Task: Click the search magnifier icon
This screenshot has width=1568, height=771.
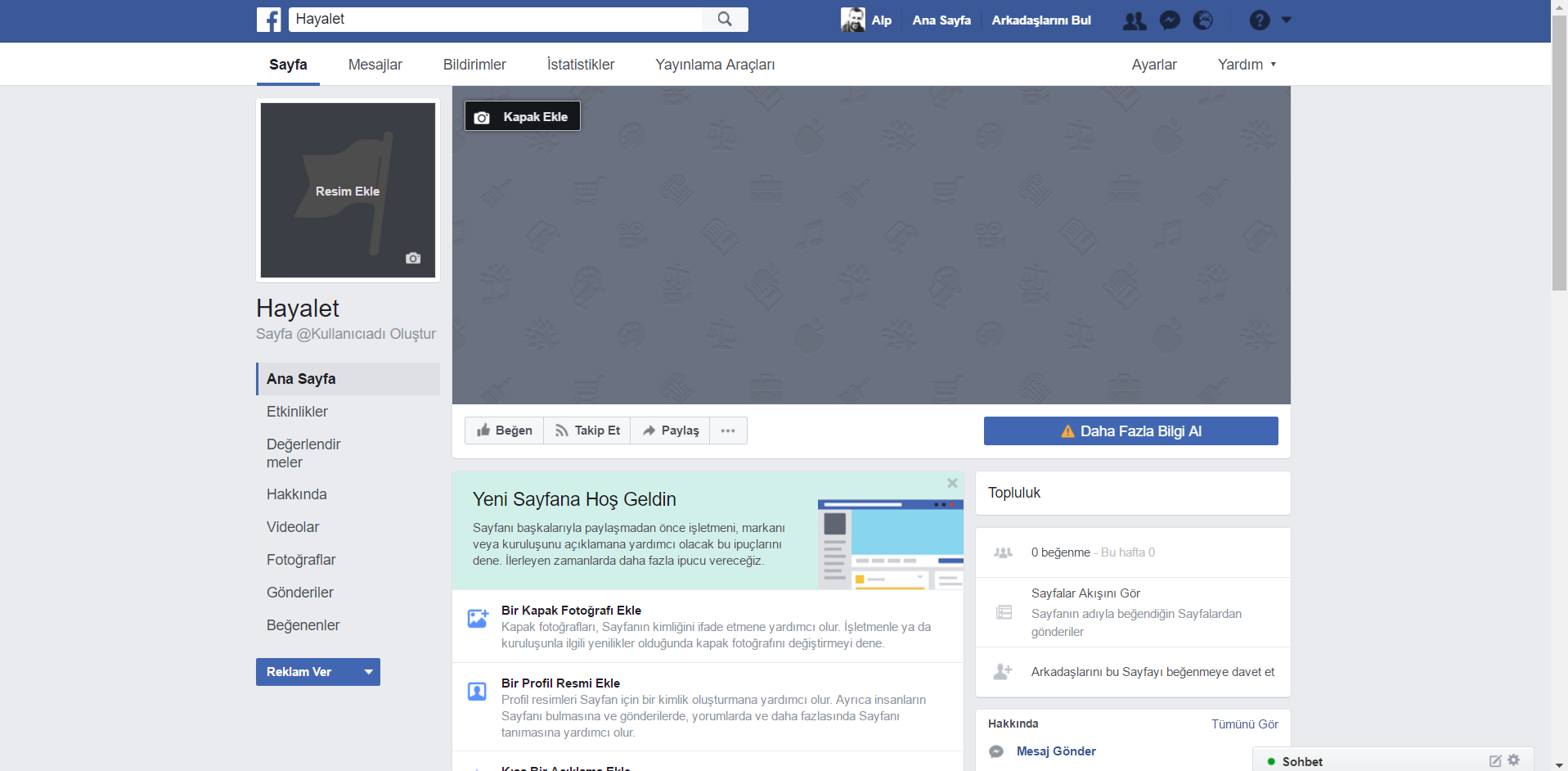Action: pyautogui.click(x=725, y=19)
